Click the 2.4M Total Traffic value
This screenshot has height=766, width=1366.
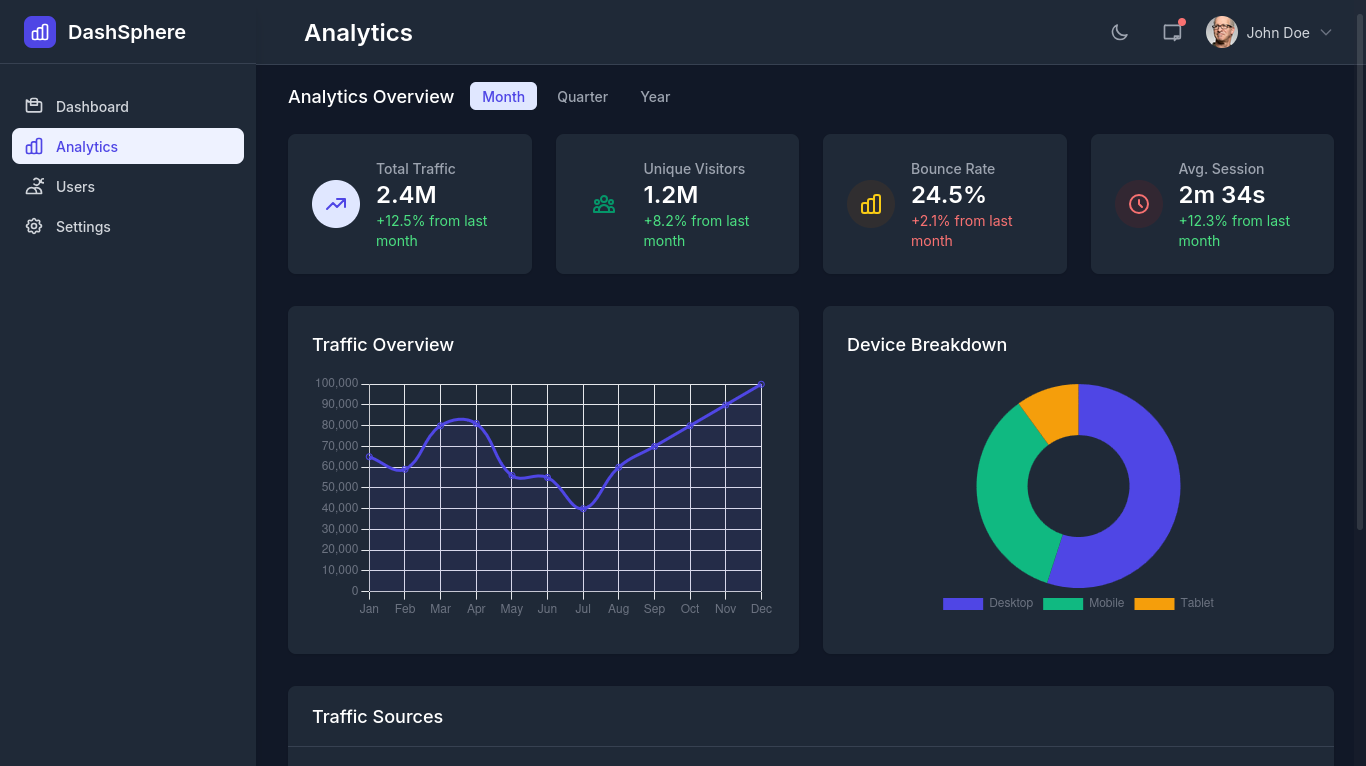[406, 195]
